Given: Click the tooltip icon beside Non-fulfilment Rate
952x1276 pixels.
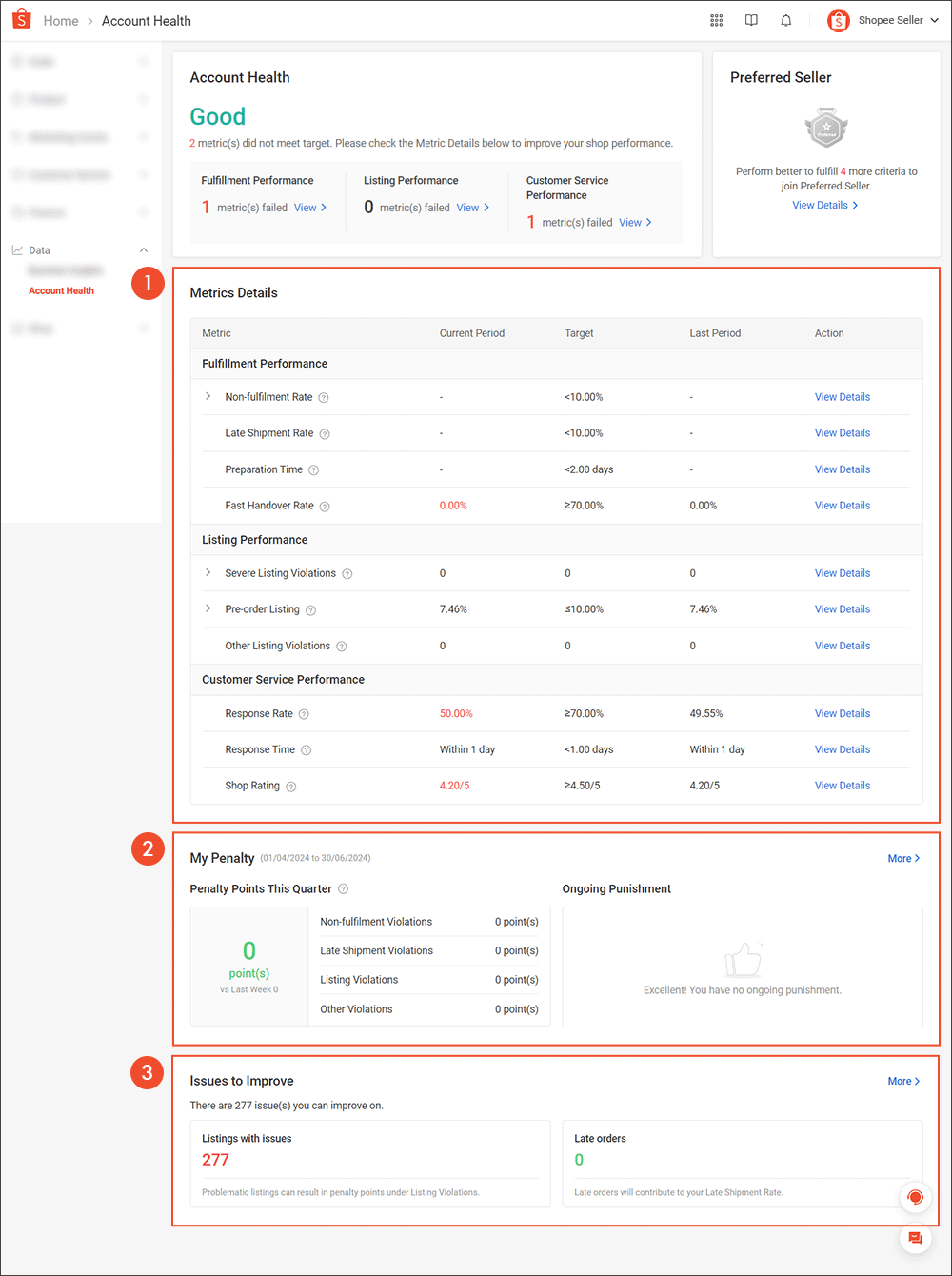Looking at the screenshot, I should (x=324, y=397).
